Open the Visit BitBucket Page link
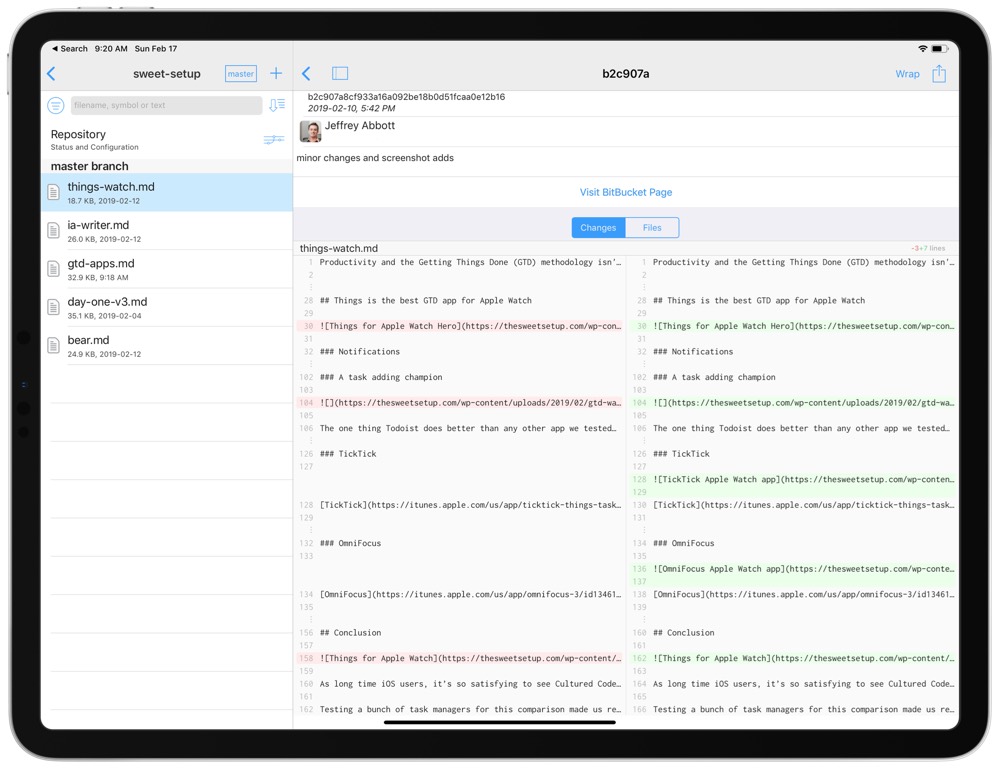The height and width of the screenshot is (770, 1000). tap(626, 192)
